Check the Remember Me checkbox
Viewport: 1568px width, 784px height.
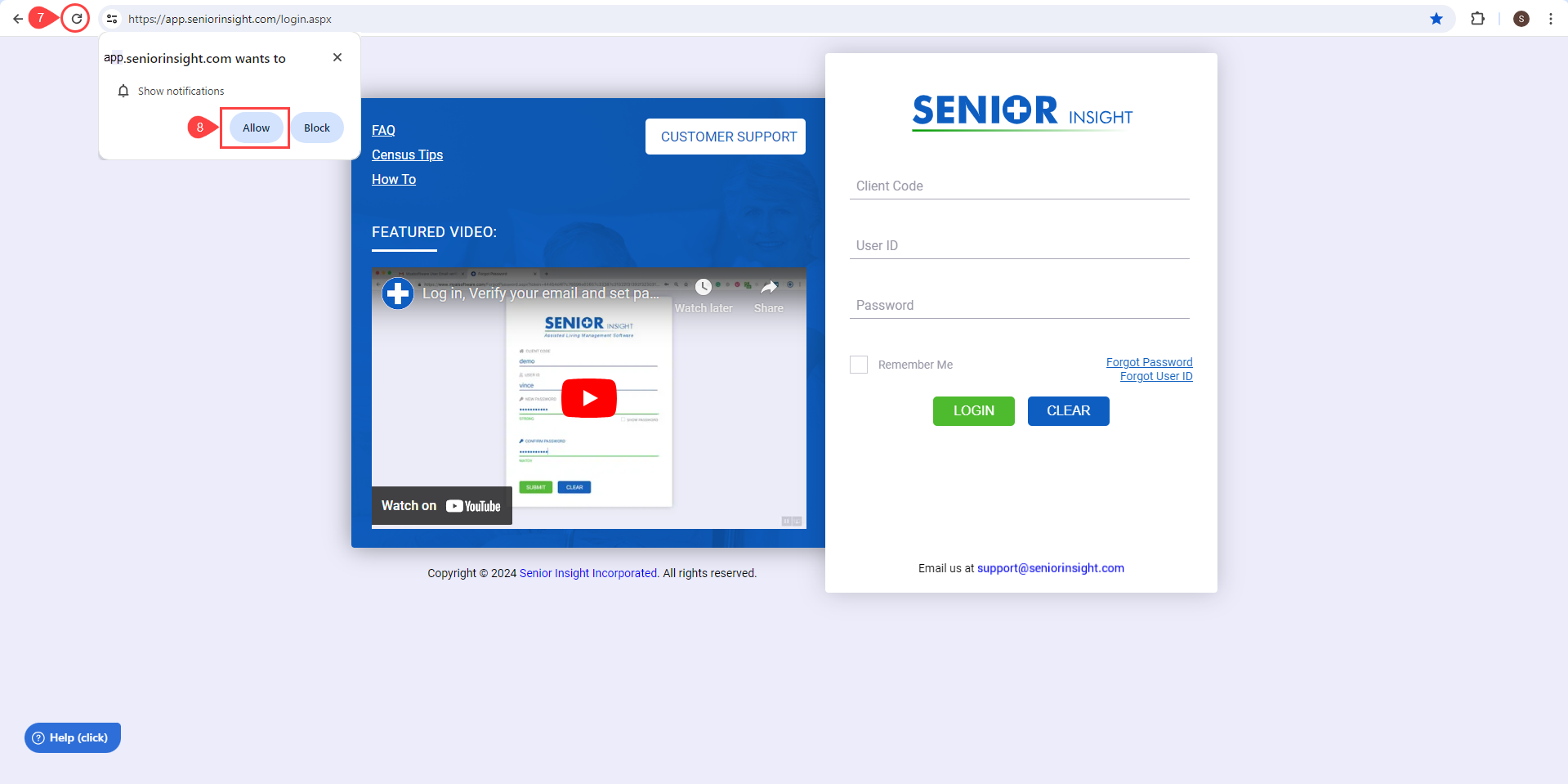click(859, 365)
